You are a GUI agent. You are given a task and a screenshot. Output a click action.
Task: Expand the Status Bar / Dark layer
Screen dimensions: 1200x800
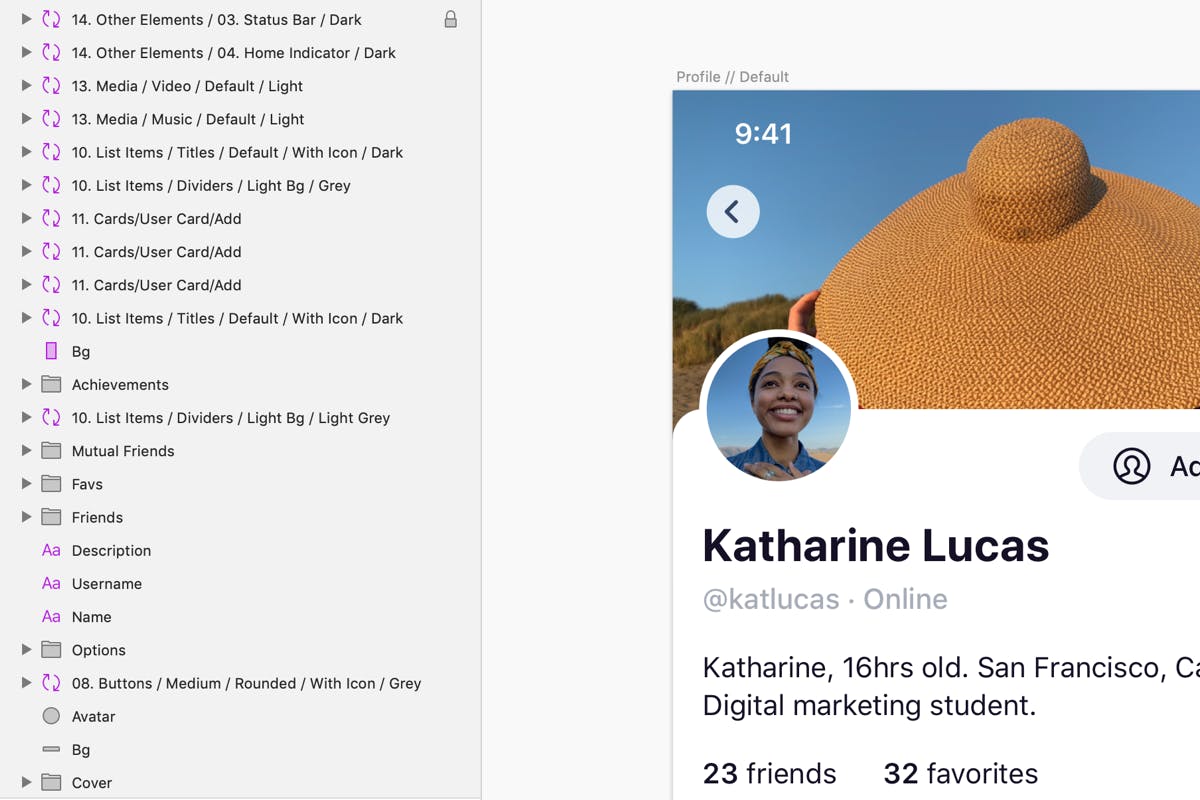(26, 19)
